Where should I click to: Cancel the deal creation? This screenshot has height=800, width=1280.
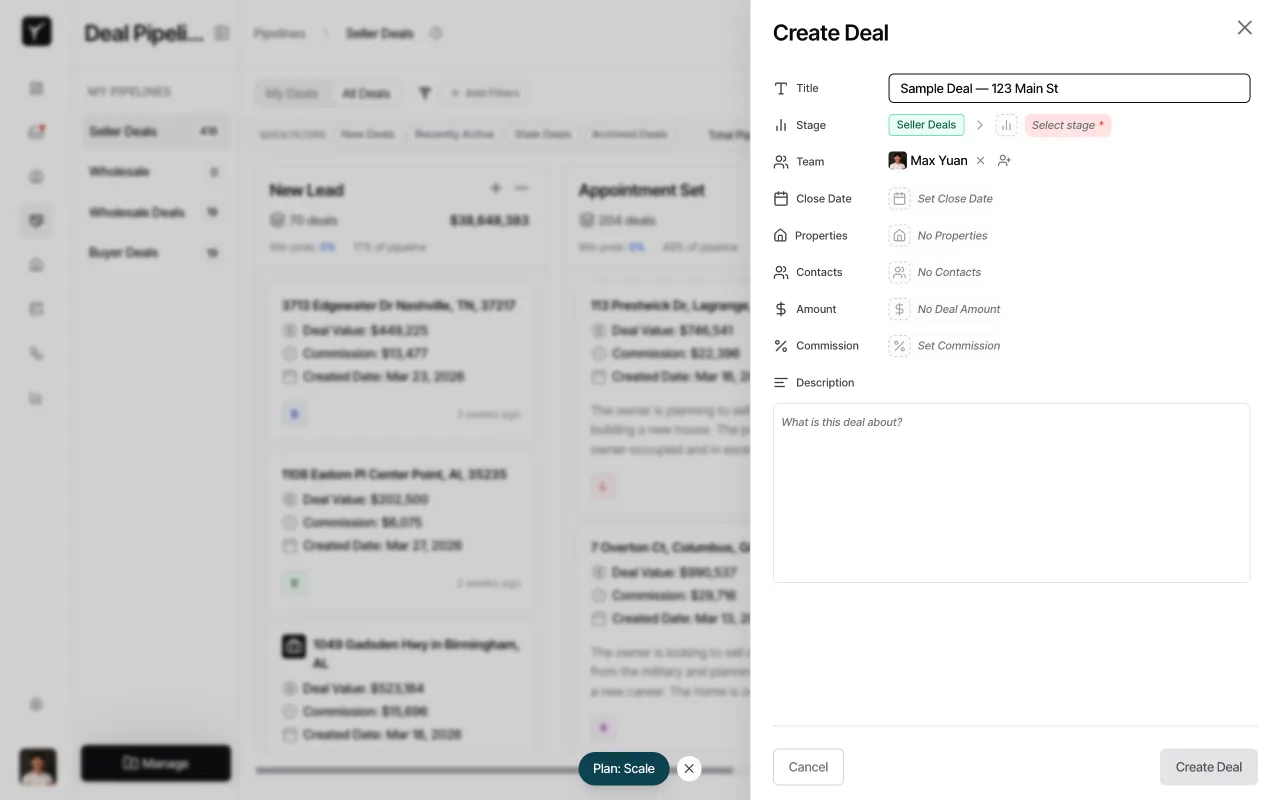point(808,767)
